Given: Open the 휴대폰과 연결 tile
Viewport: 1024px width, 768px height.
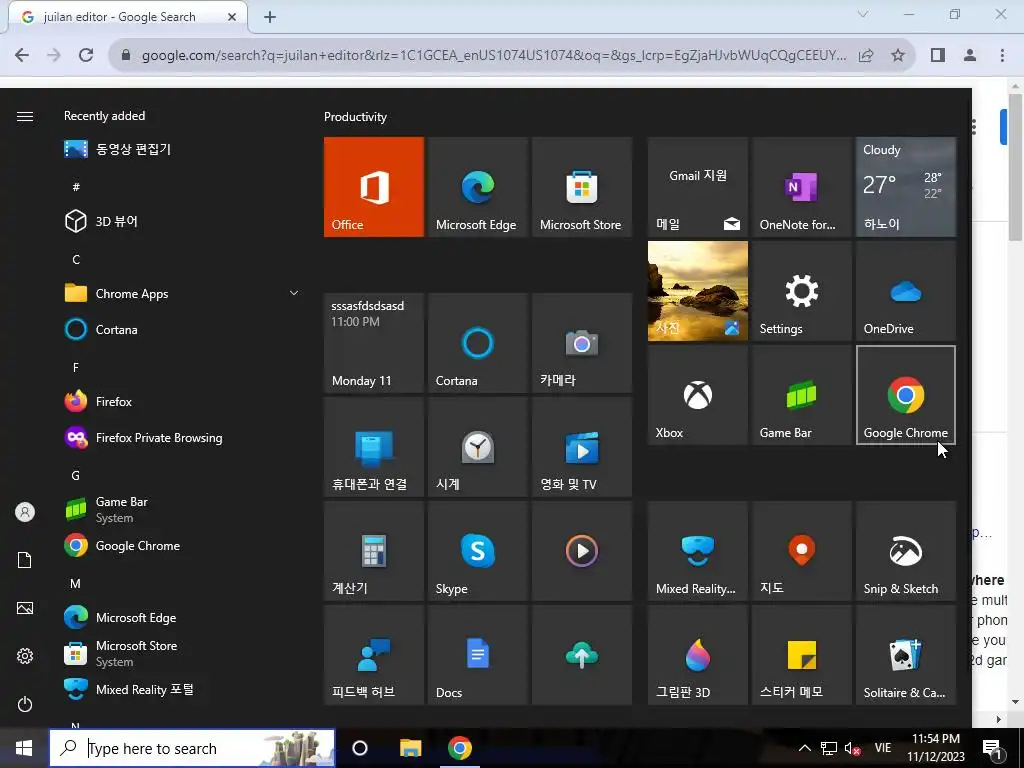Looking at the screenshot, I should 374,447.
